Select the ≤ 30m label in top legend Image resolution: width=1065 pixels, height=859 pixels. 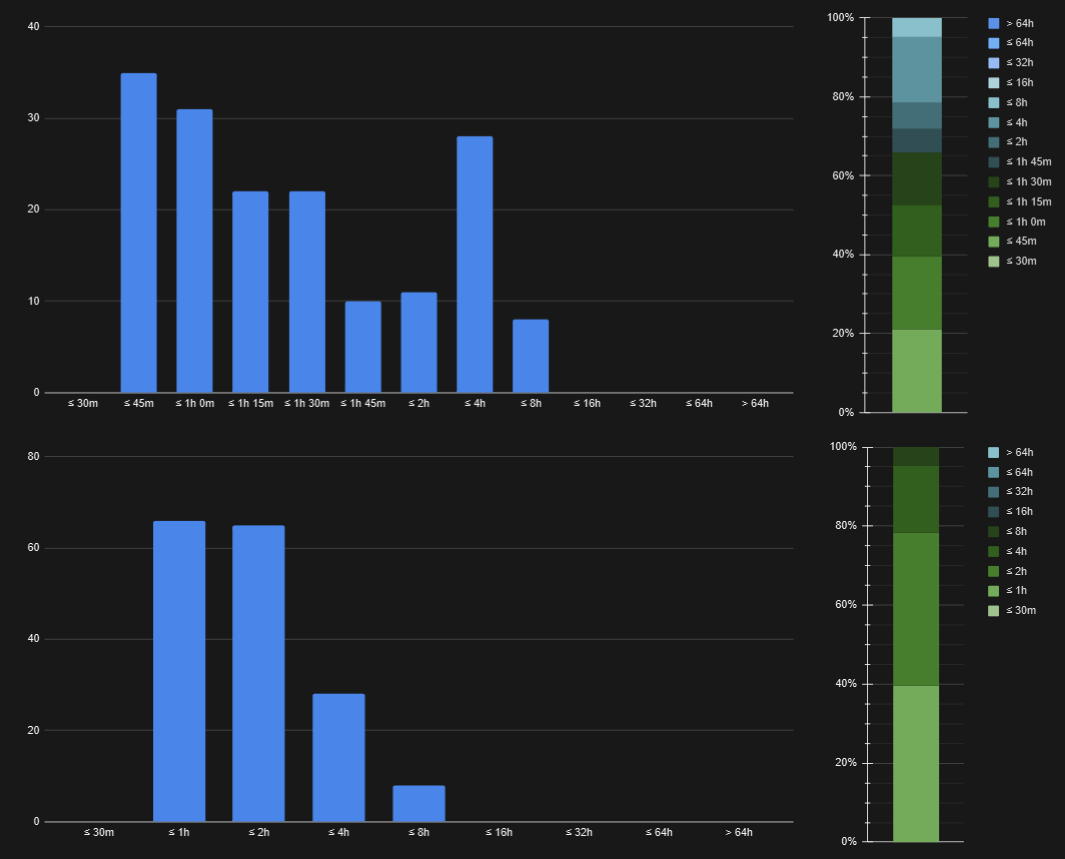(1021, 261)
